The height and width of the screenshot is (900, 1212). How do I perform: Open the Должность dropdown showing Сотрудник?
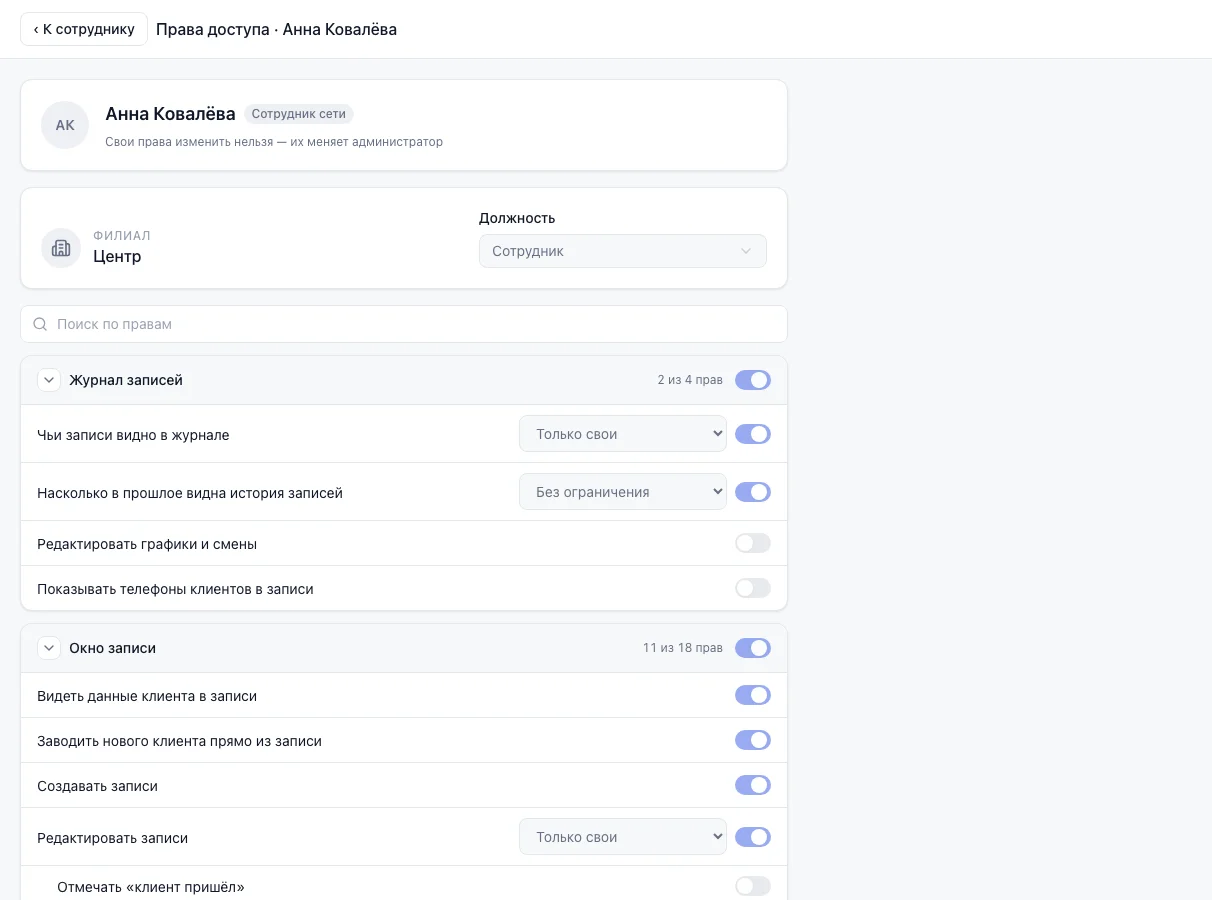[x=623, y=251]
